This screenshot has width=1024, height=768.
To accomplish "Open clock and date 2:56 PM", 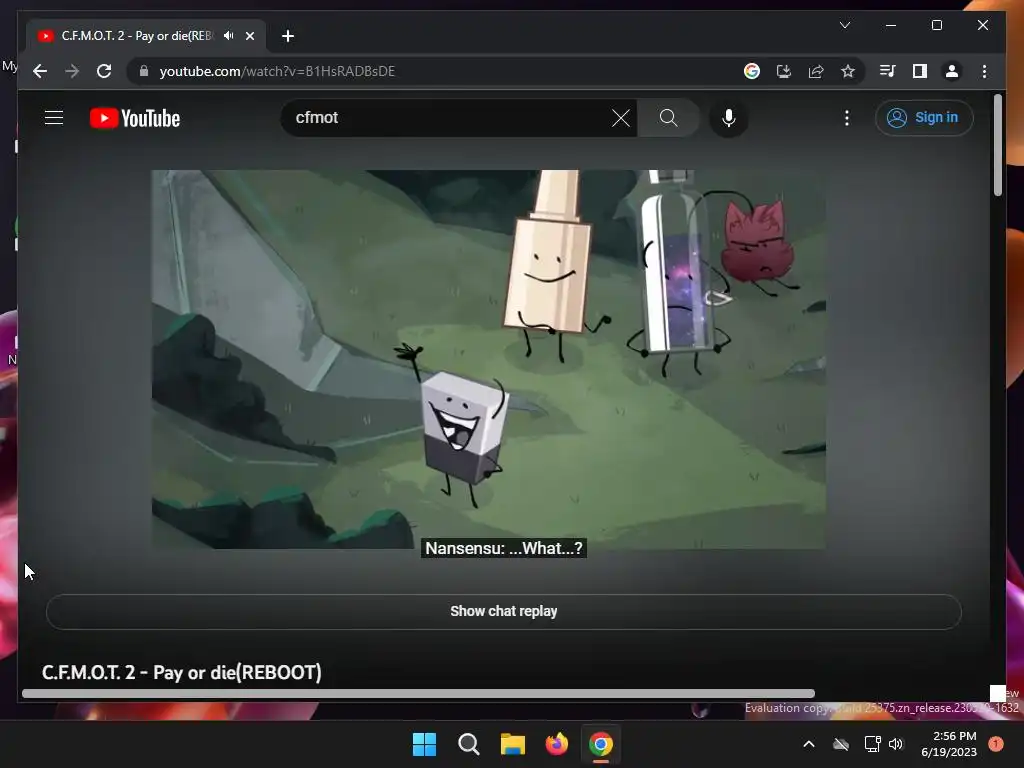I will (949, 744).
